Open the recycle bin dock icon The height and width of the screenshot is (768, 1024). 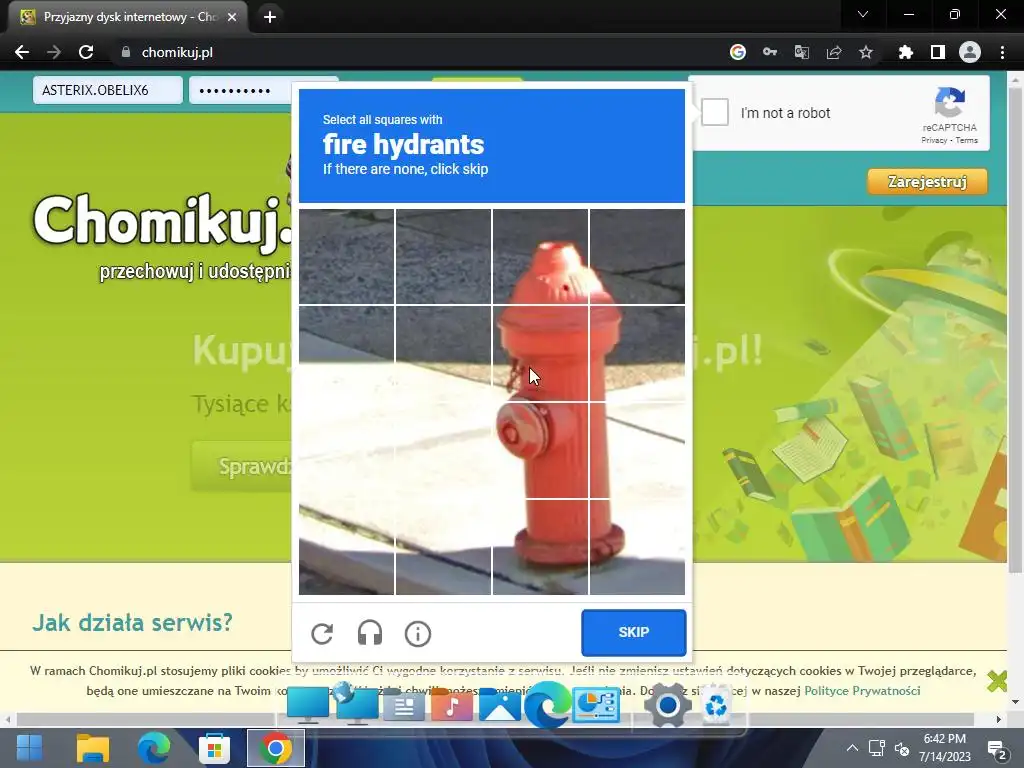(716, 705)
